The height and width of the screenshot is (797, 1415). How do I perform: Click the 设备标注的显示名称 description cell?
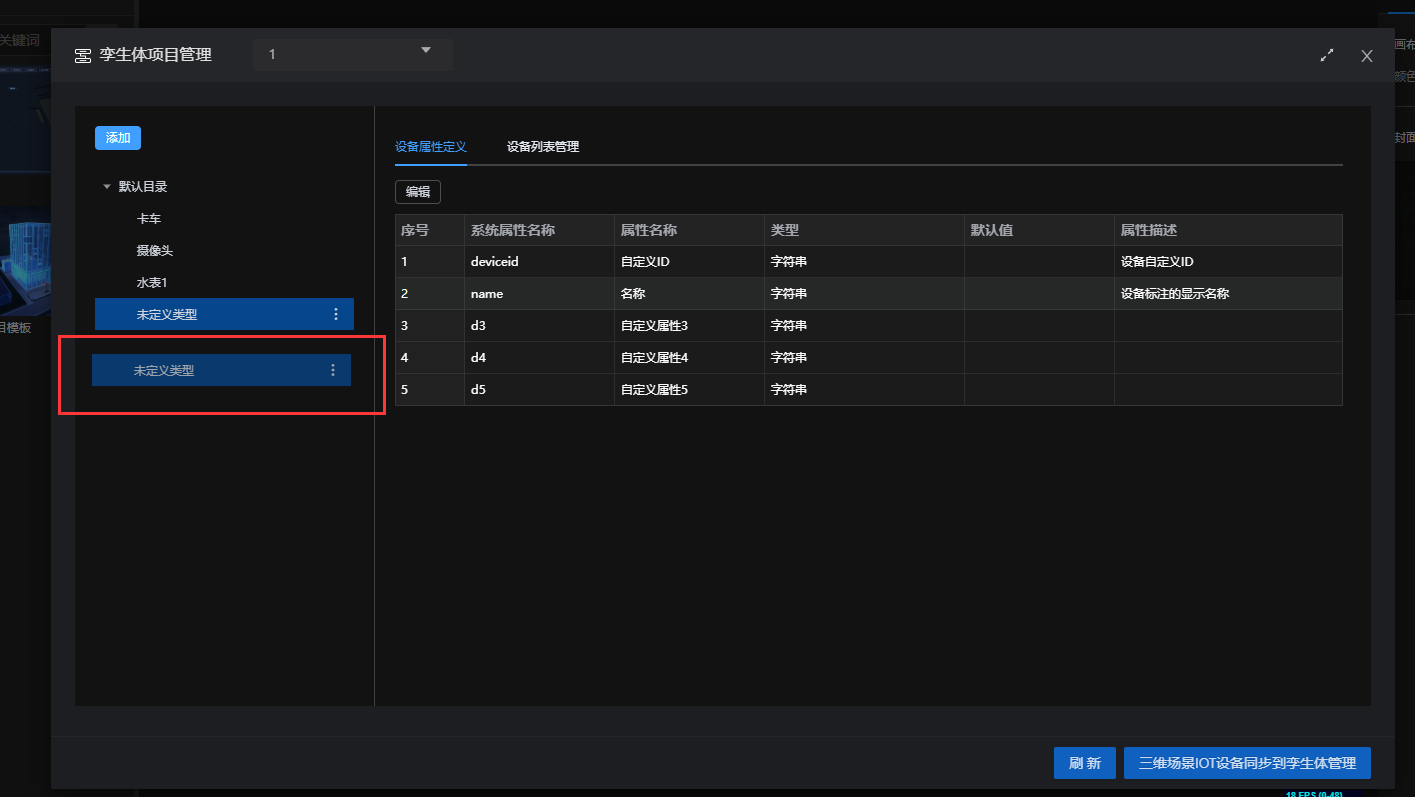point(1228,294)
